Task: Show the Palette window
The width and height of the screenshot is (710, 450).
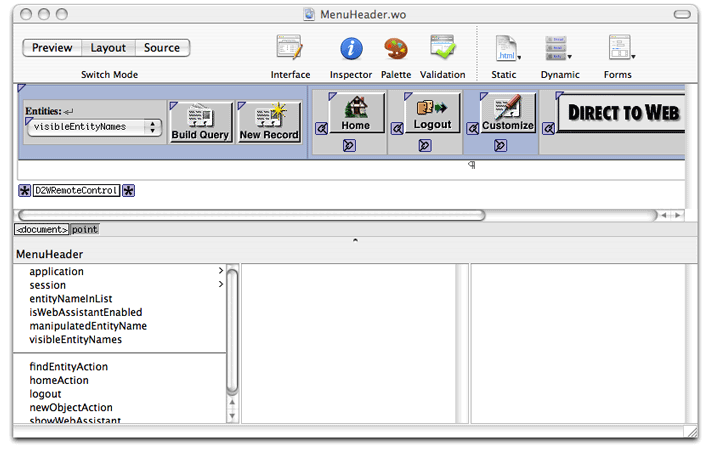Action: coord(396,49)
